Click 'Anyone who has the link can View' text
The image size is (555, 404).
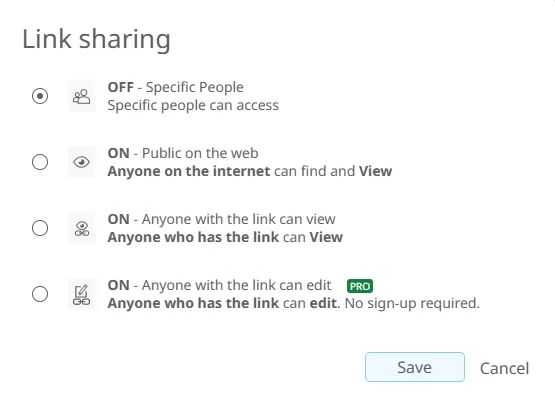(225, 237)
